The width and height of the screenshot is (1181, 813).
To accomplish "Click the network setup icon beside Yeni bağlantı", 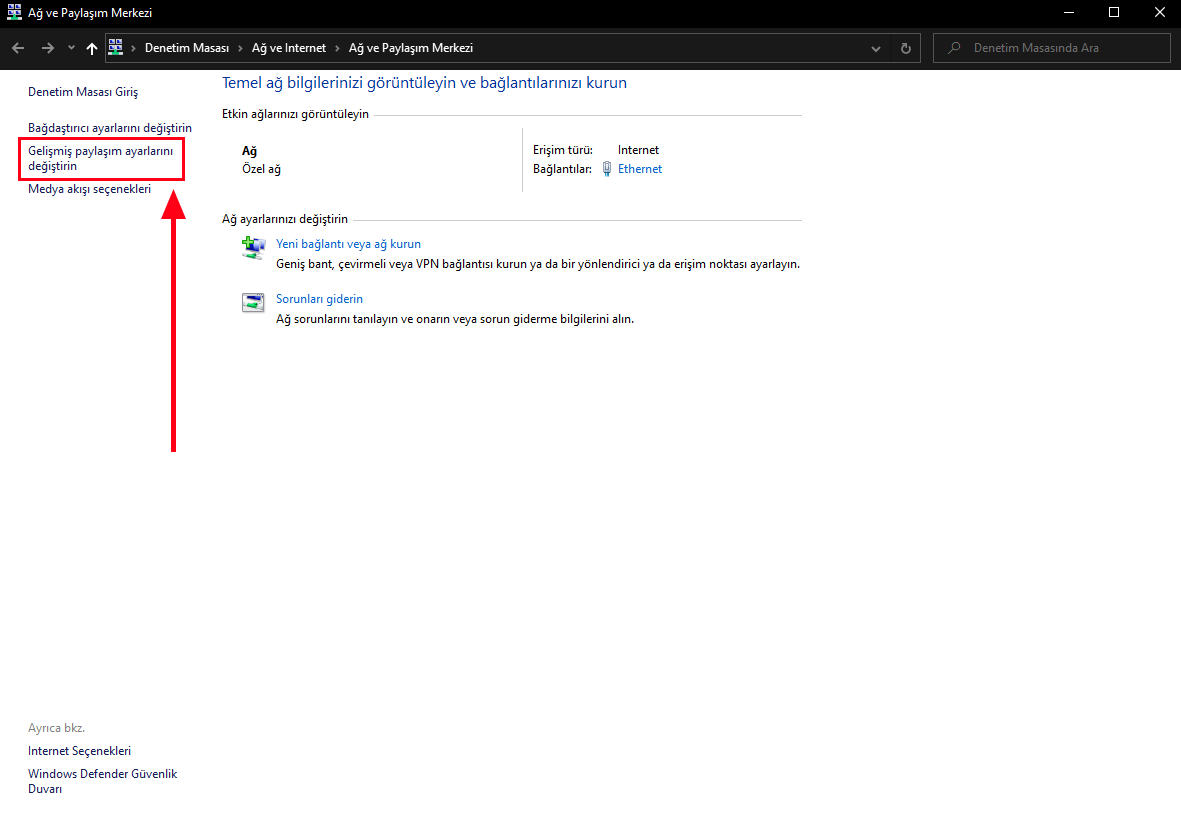I will (x=253, y=248).
